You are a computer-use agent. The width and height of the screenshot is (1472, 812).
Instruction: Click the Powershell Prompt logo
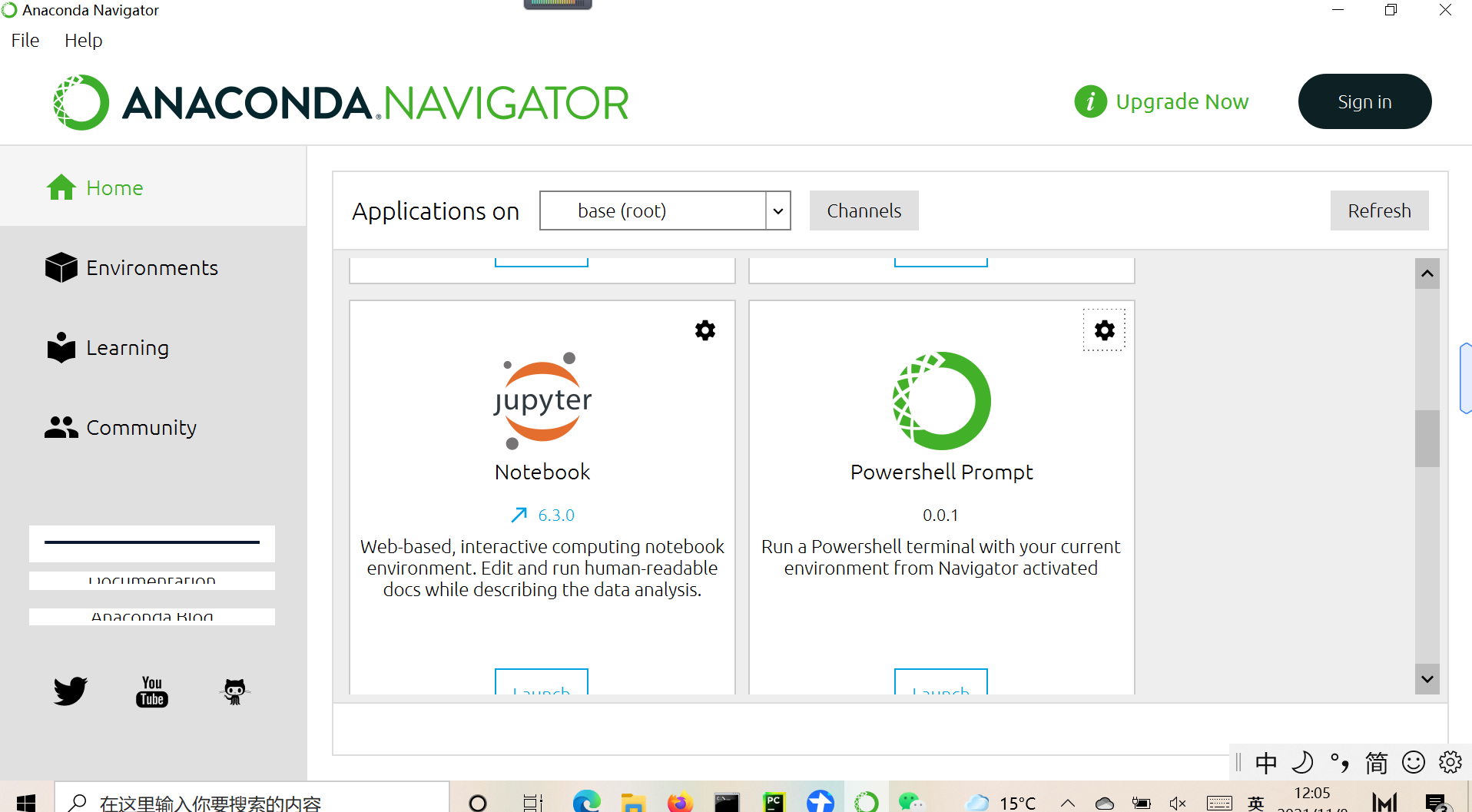click(x=941, y=400)
